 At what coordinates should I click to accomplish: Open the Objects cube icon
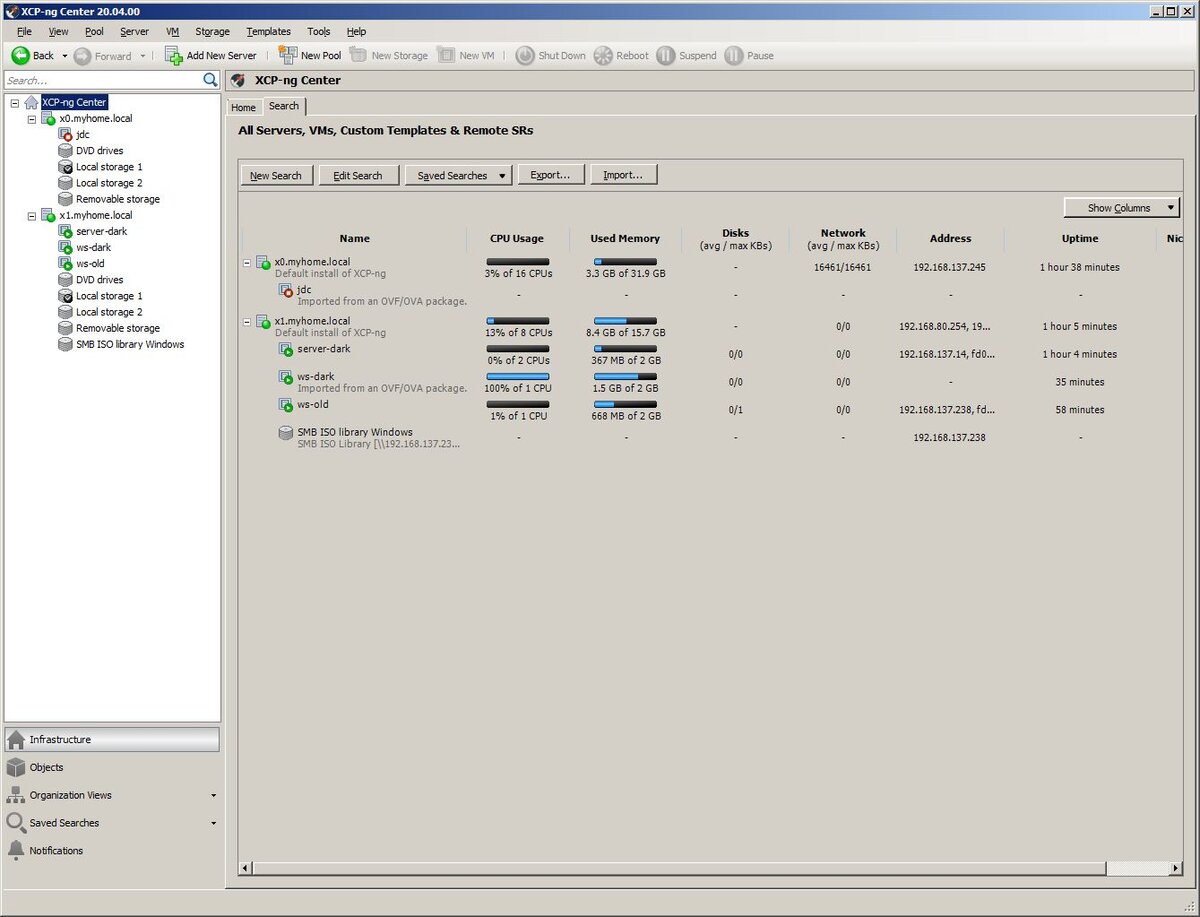(x=16, y=767)
